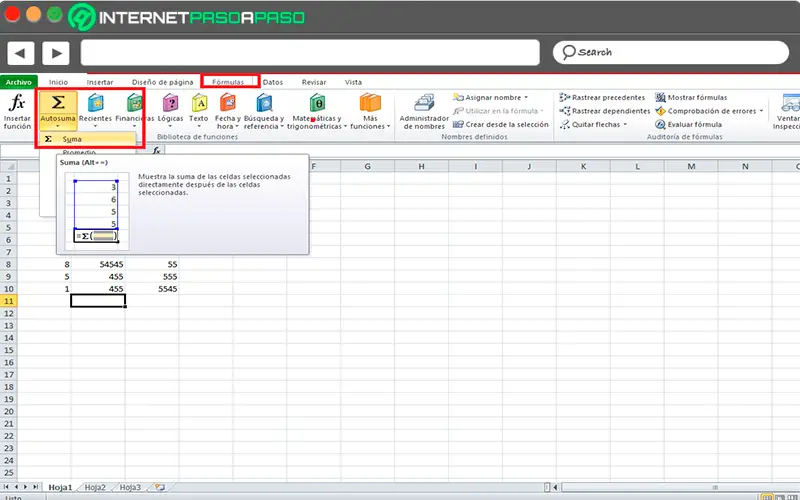
Task: Click the formula bar fx button
Action: pos(156,151)
